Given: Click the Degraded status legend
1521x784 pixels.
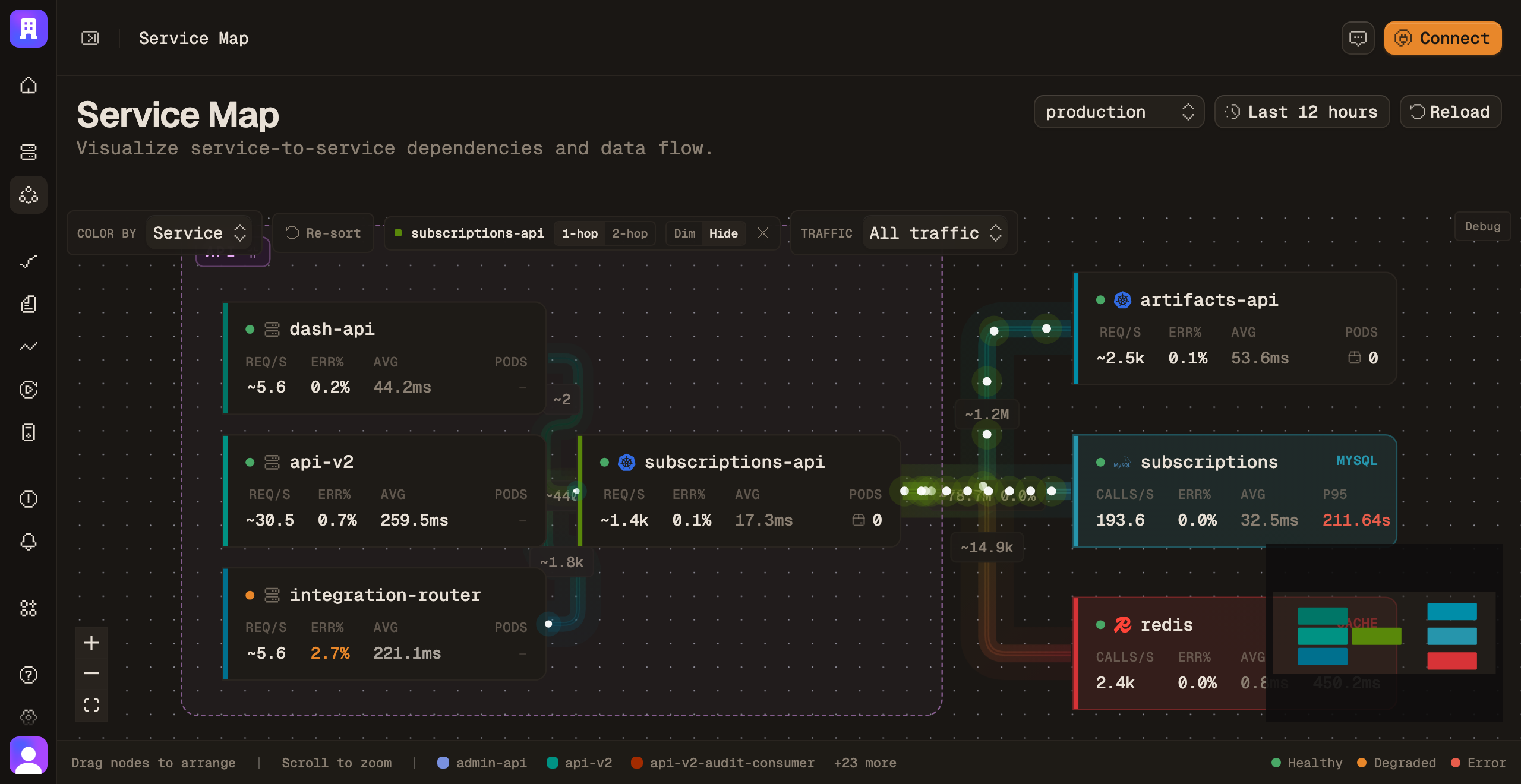Looking at the screenshot, I should click(x=1396, y=763).
